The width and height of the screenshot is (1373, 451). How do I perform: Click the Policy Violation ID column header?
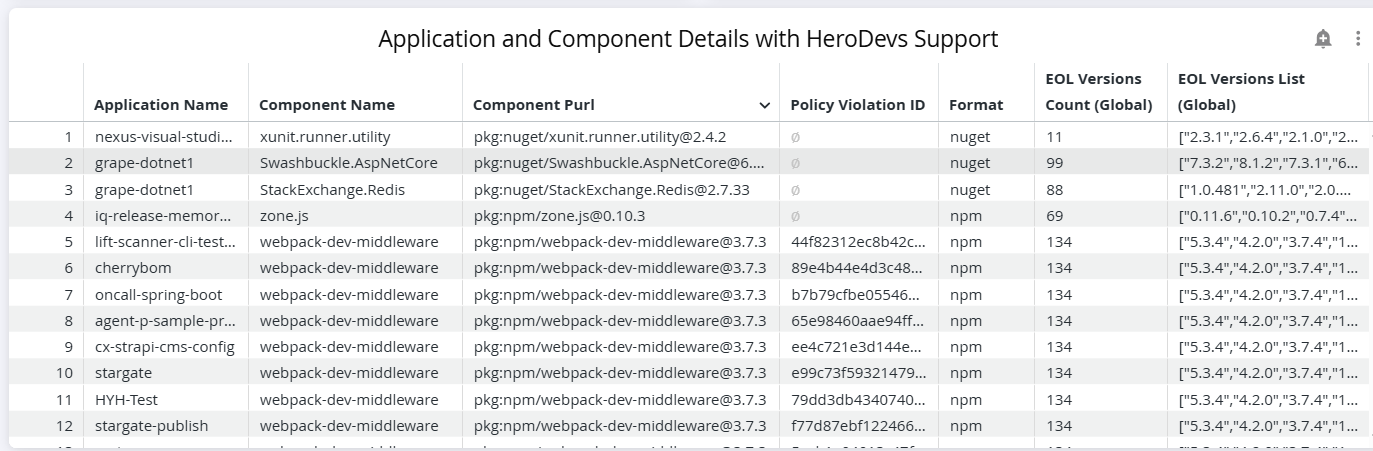(x=858, y=105)
